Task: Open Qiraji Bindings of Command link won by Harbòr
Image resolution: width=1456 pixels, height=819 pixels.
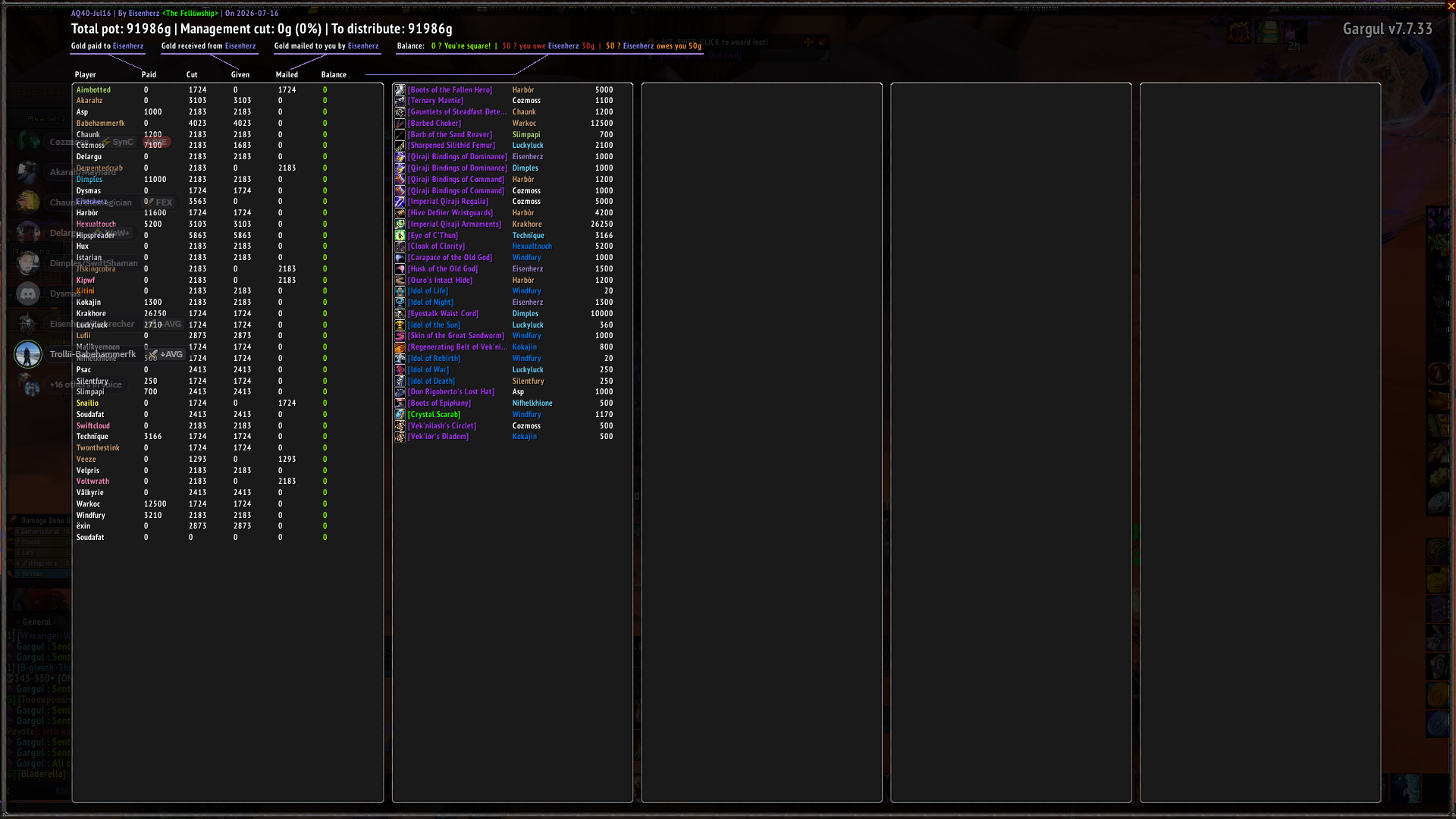Action: tap(456, 180)
